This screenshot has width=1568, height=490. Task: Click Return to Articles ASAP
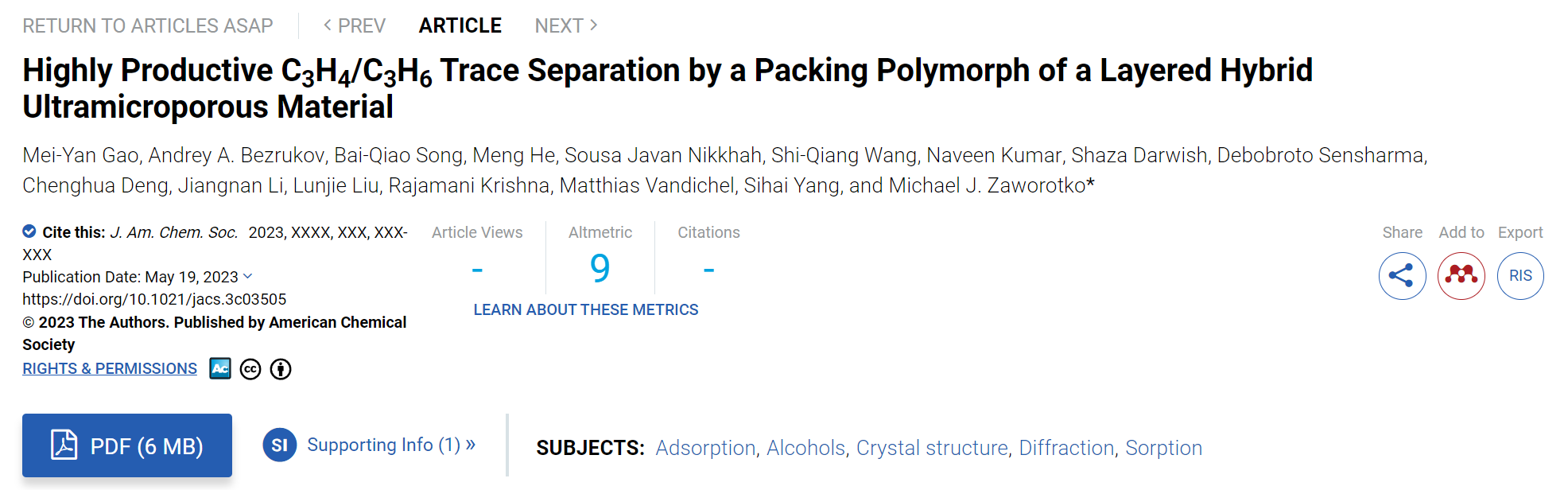click(148, 25)
